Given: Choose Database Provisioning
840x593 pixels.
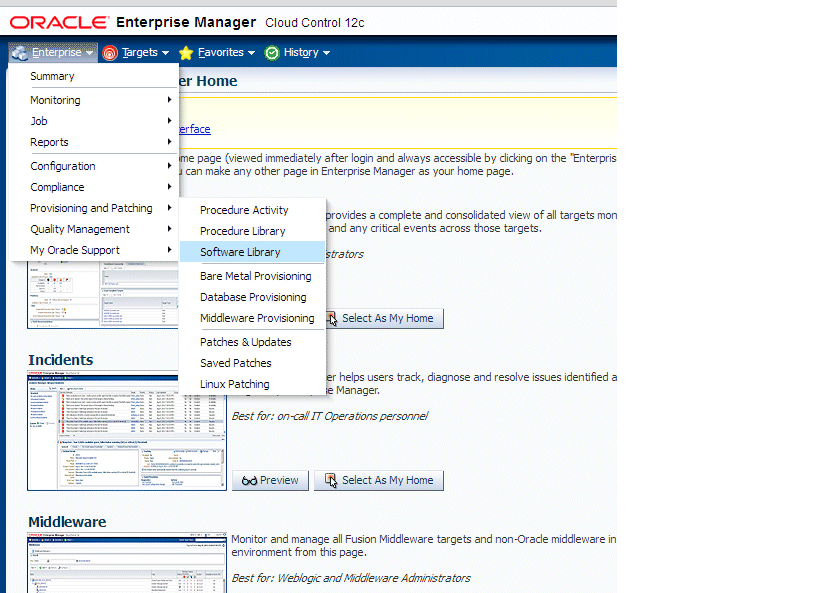Looking at the screenshot, I should coord(252,297).
